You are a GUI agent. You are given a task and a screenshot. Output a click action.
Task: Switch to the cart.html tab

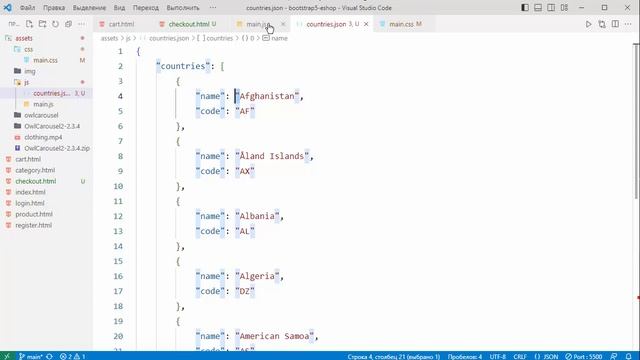click(x=121, y=24)
